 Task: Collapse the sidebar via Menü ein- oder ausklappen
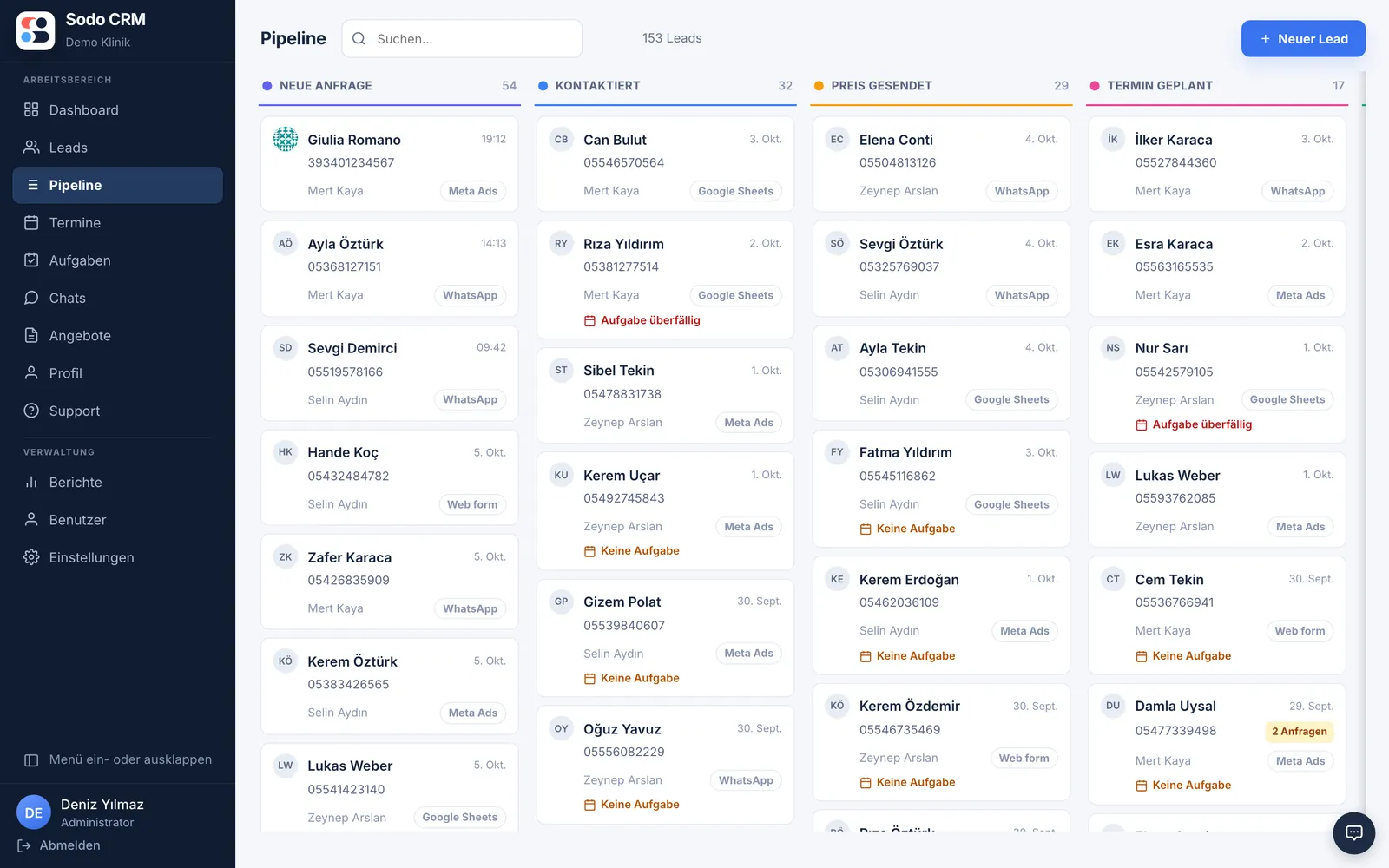pyautogui.click(x=117, y=759)
